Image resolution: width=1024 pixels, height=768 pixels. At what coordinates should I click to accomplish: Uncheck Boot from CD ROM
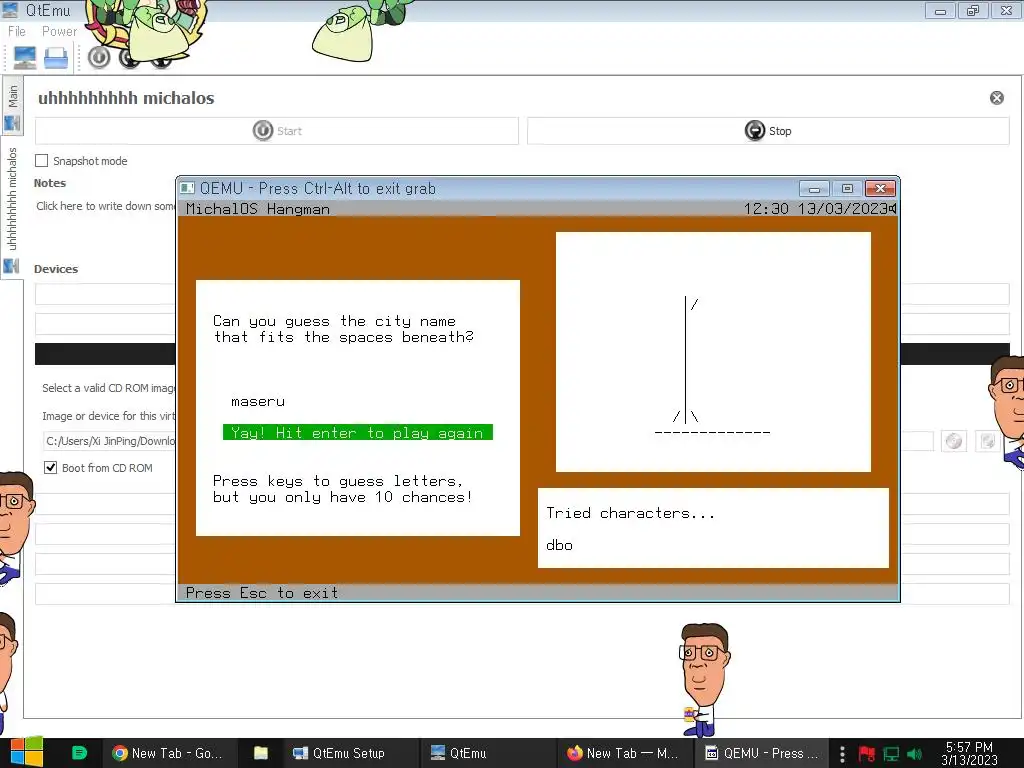(x=50, y=468)
